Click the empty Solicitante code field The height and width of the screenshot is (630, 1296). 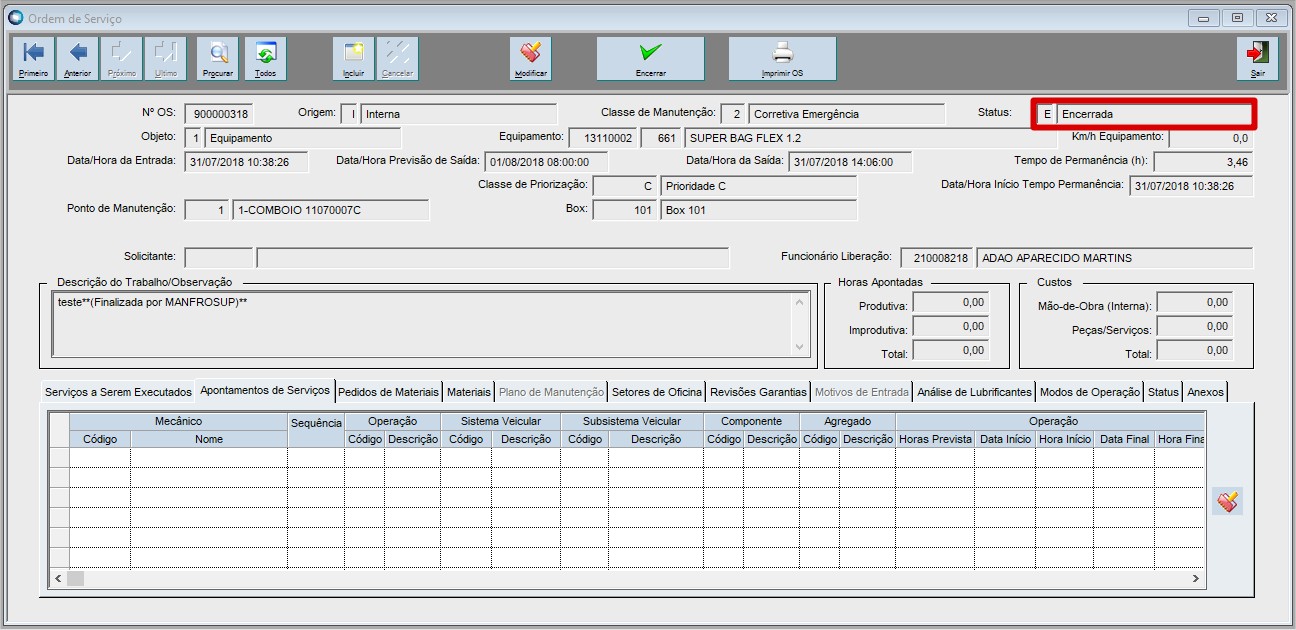pyautogui.click(x=219, y=258)
